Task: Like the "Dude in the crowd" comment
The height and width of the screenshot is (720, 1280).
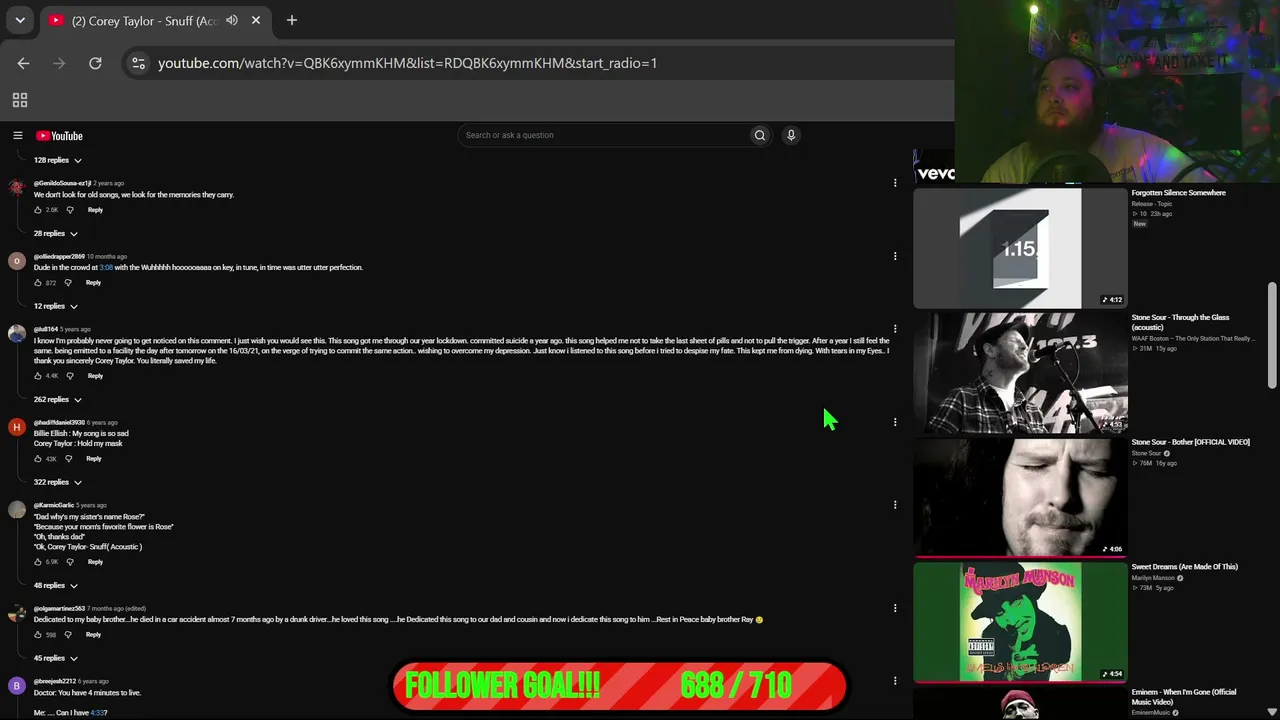Action: point(38,283)
